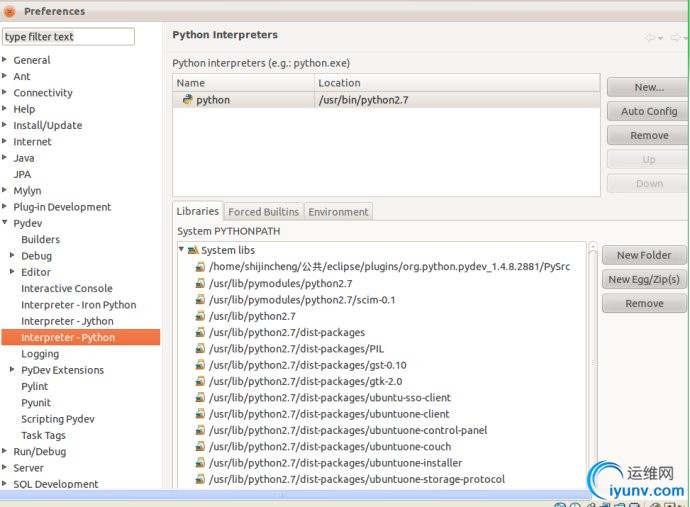Click icon beside dist-packages/PIL entry
Screen dimensions: 690x507
(200, 349)
